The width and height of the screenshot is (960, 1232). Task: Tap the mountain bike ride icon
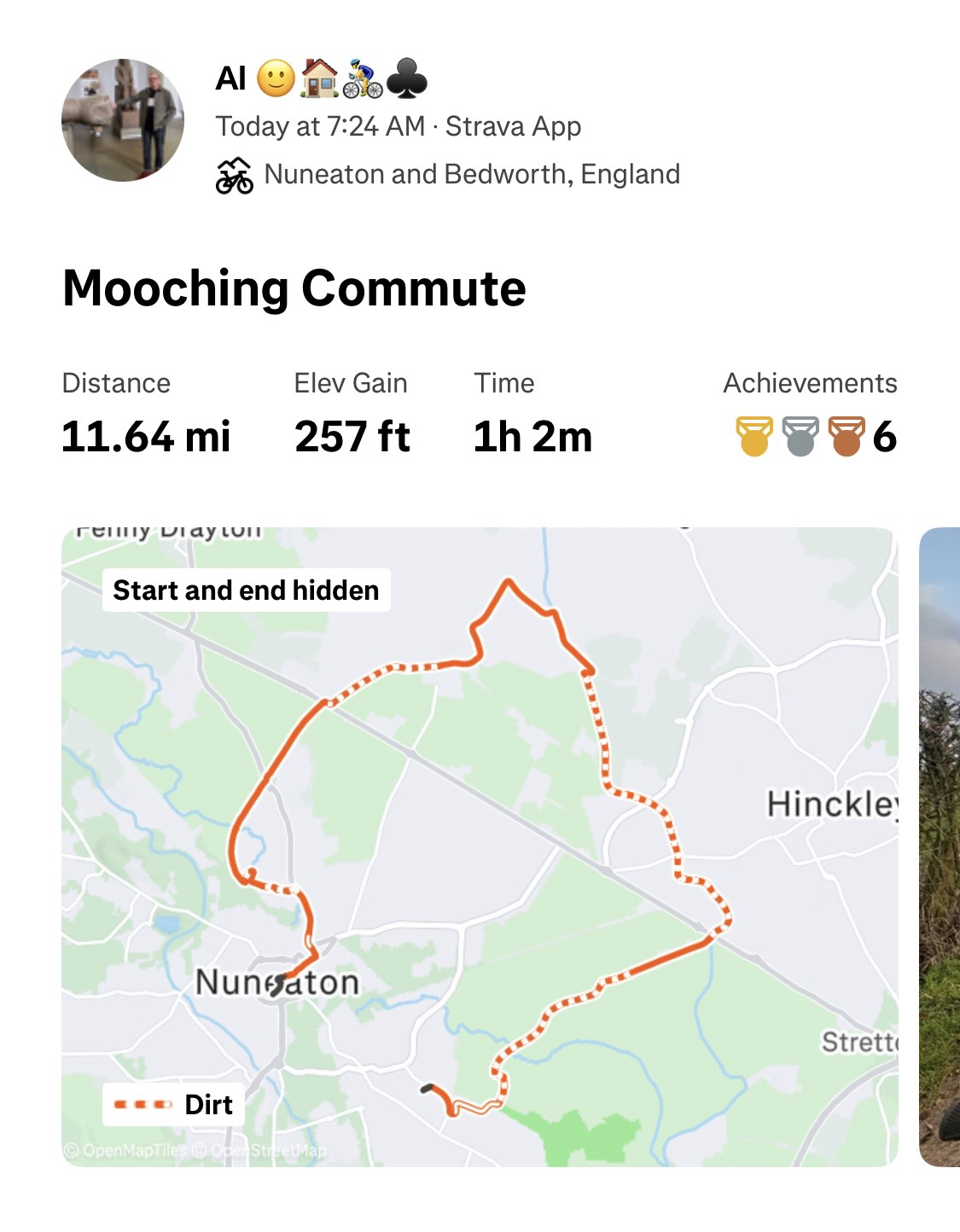234,175
